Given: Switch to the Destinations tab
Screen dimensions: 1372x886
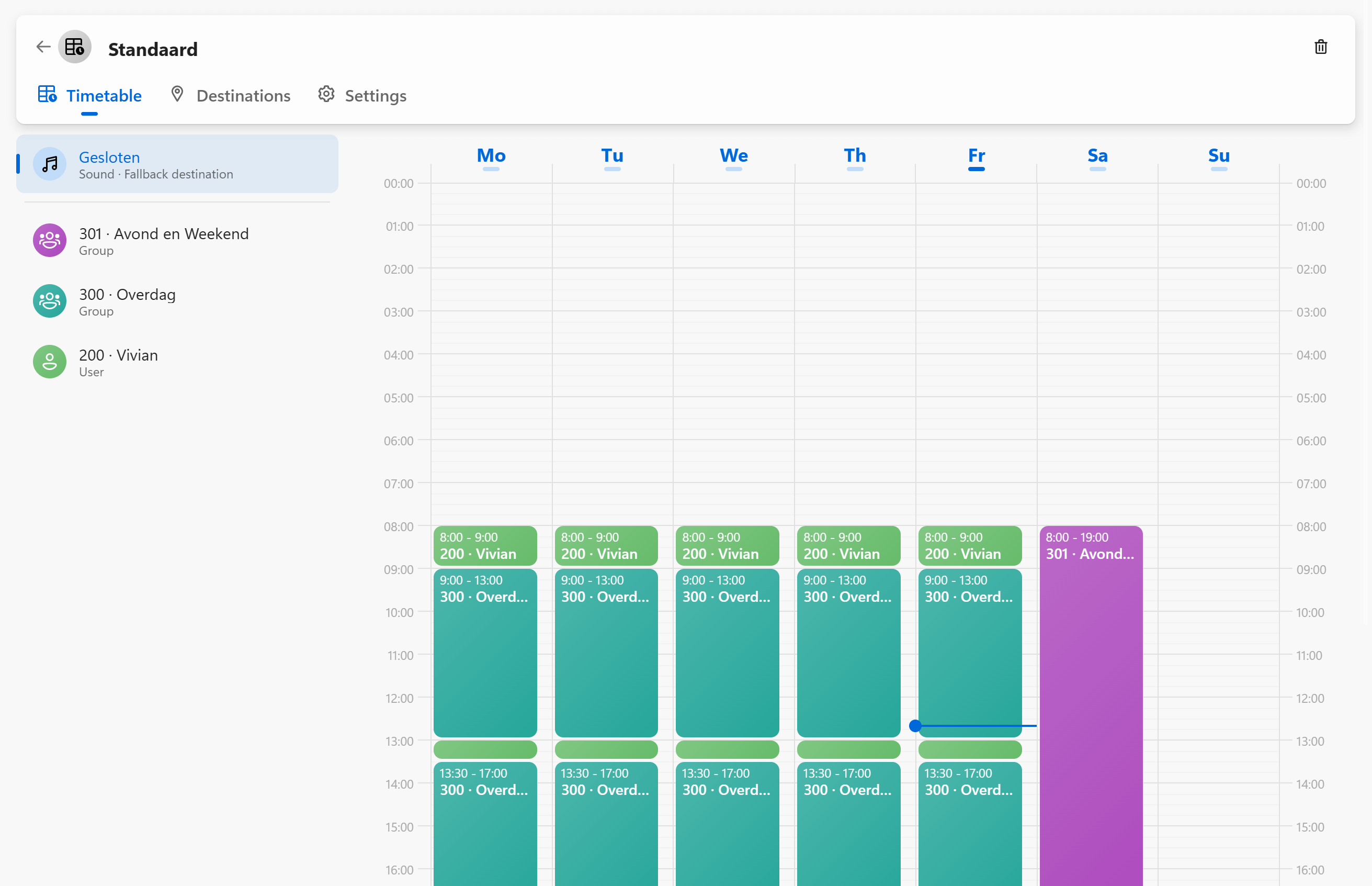Looking at the screenshot, I should [x=230, y=95].
